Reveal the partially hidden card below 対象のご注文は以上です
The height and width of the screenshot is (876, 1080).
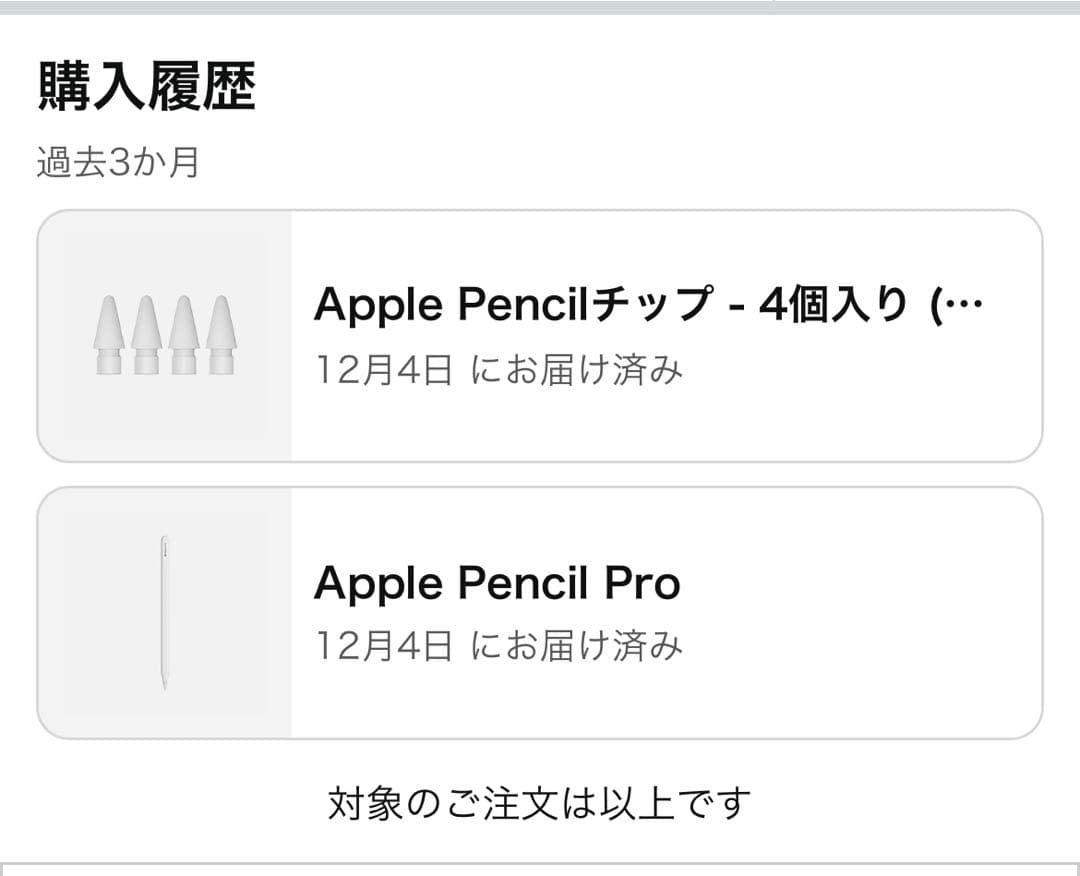(540, 868)
